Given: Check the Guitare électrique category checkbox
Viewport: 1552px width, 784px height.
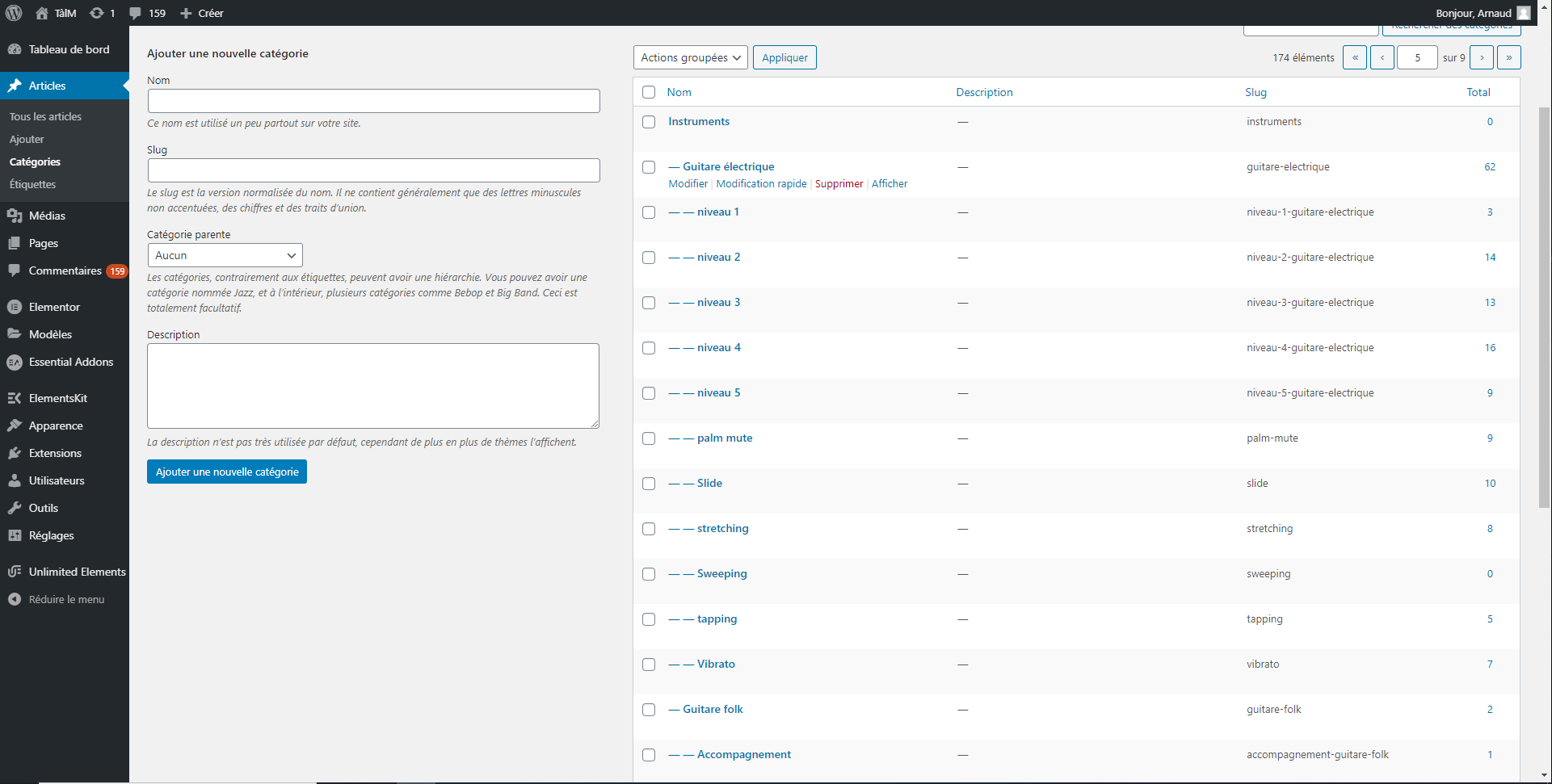Looking at the screenshot, I should pyautogui.click(x=649, y=167).
